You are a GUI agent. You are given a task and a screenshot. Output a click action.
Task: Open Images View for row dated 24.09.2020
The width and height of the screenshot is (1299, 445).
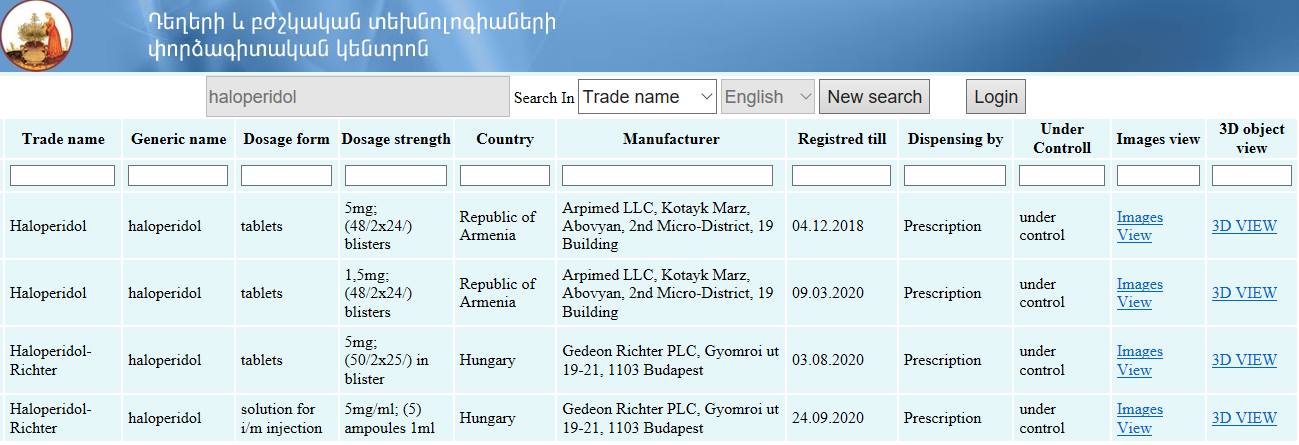coord(1139,418)
